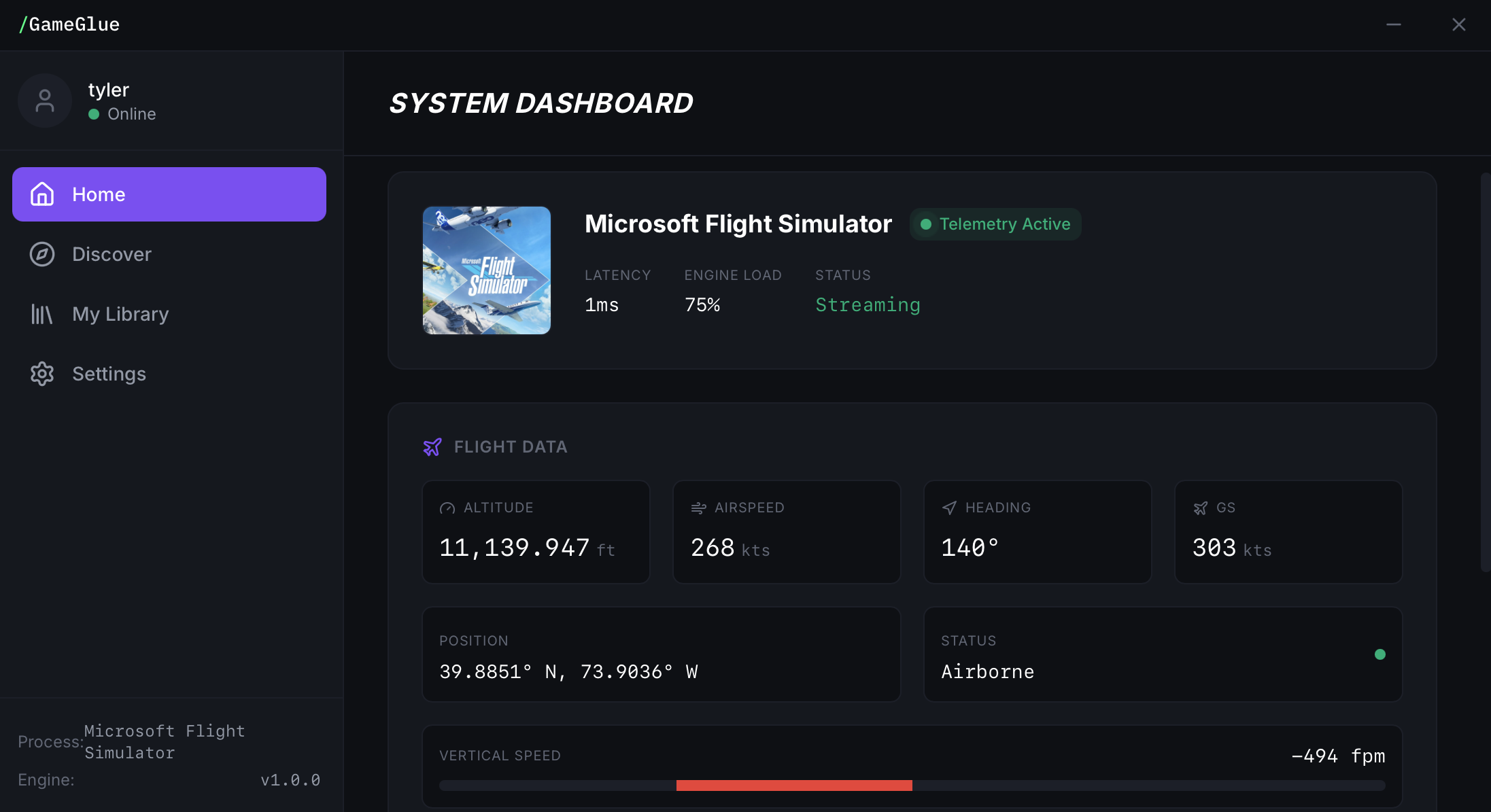The width and height of the screenshot is (1491, 812).
Task: Toggle the Telemetry Active status badge
Action: [995, 224]
